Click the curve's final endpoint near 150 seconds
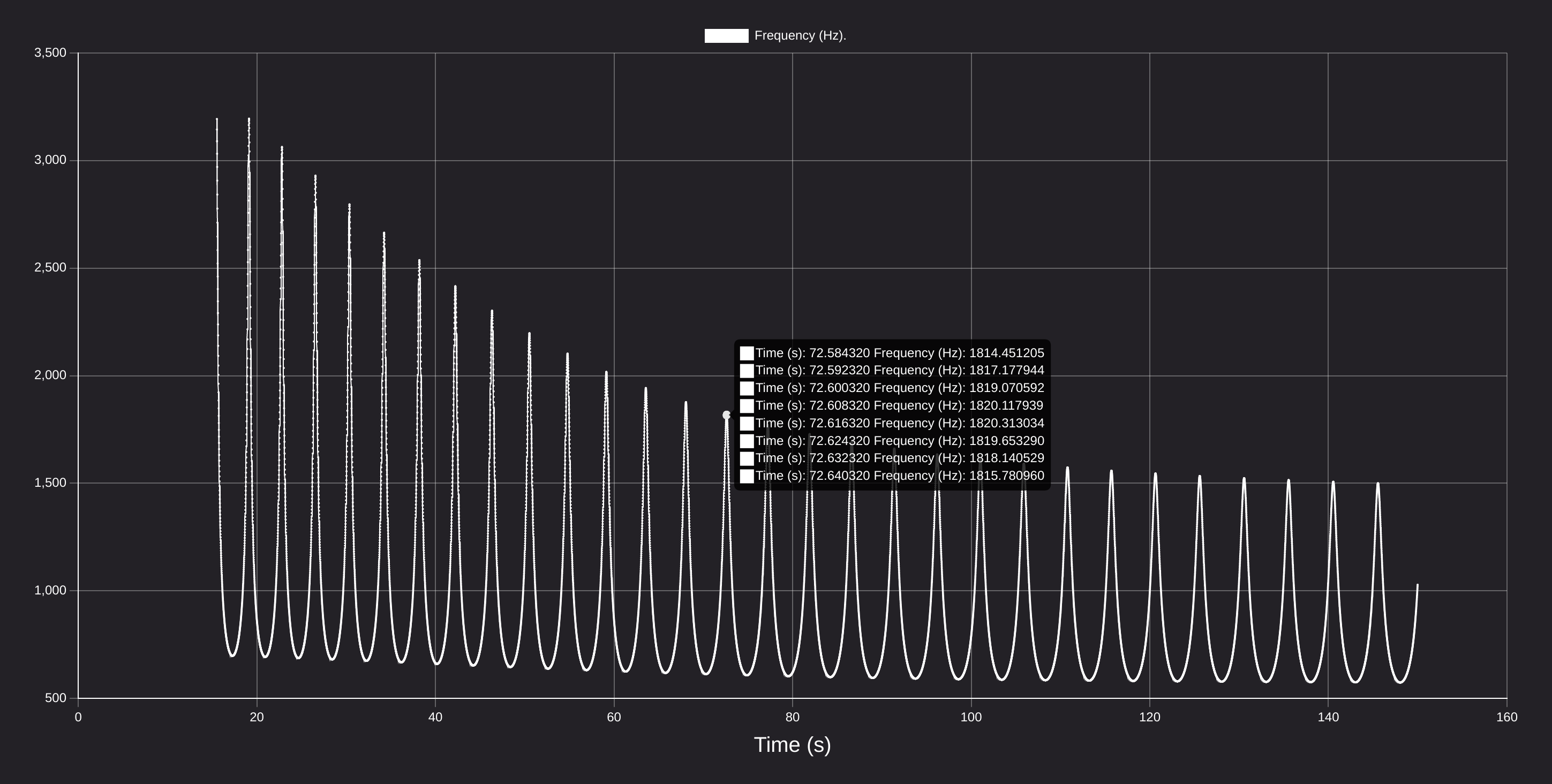Image resolution: width=1552 pixels, height=784 pixels. click(1417, 585)
